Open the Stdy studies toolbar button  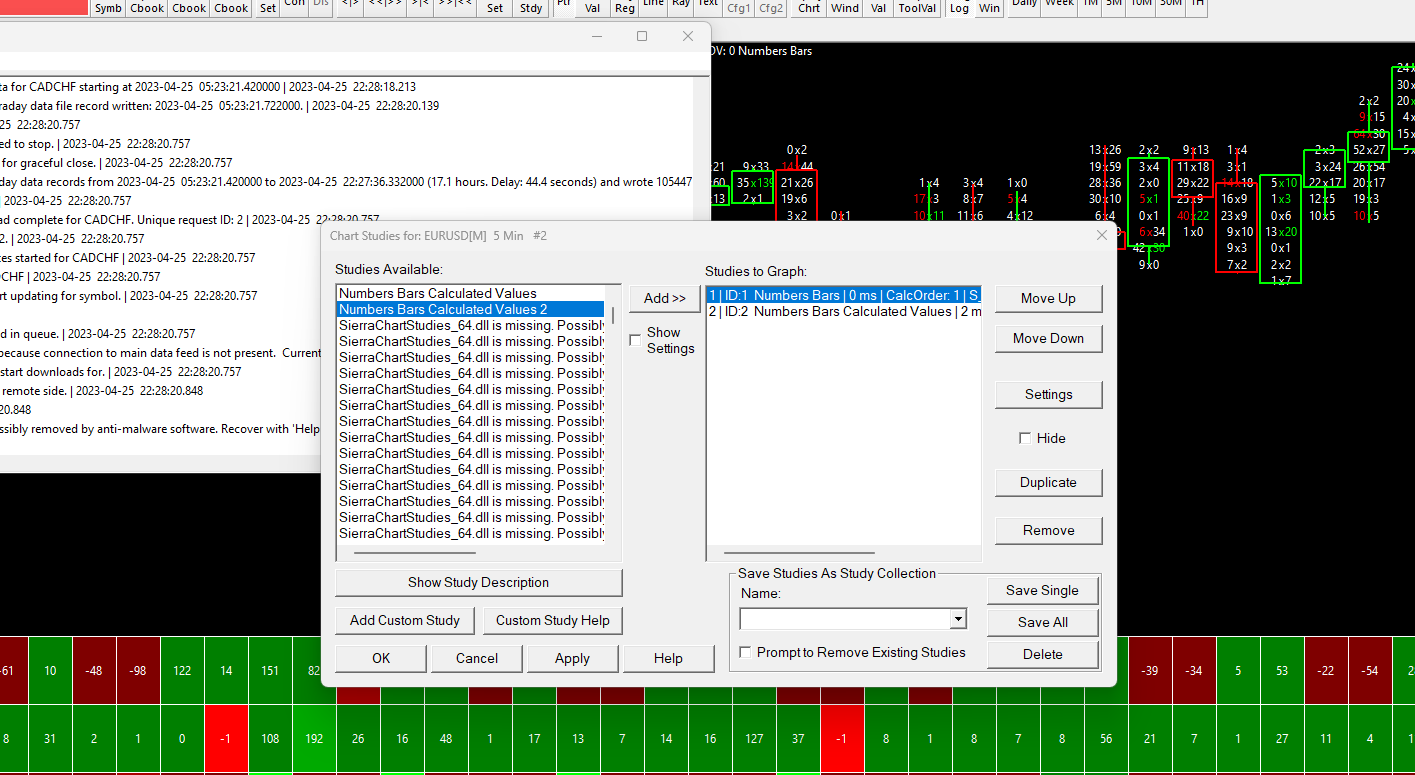pos(531,8)
